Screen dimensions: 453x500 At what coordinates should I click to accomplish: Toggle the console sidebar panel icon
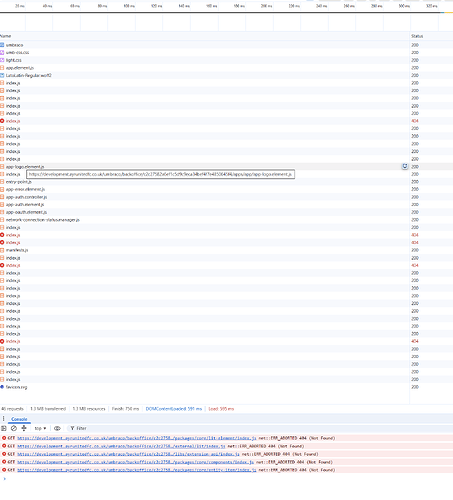4,428
